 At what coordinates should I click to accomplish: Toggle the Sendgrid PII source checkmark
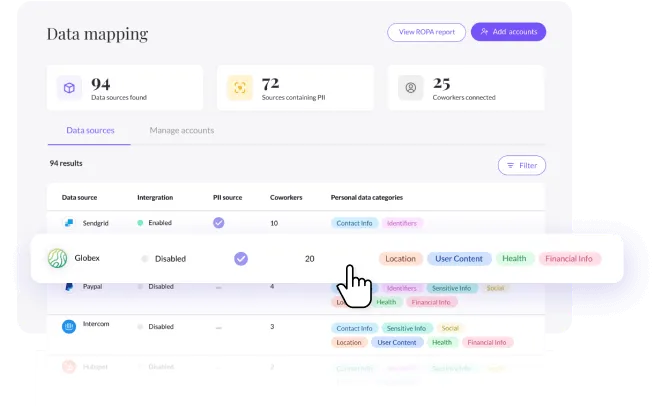[x=218, y=223]
